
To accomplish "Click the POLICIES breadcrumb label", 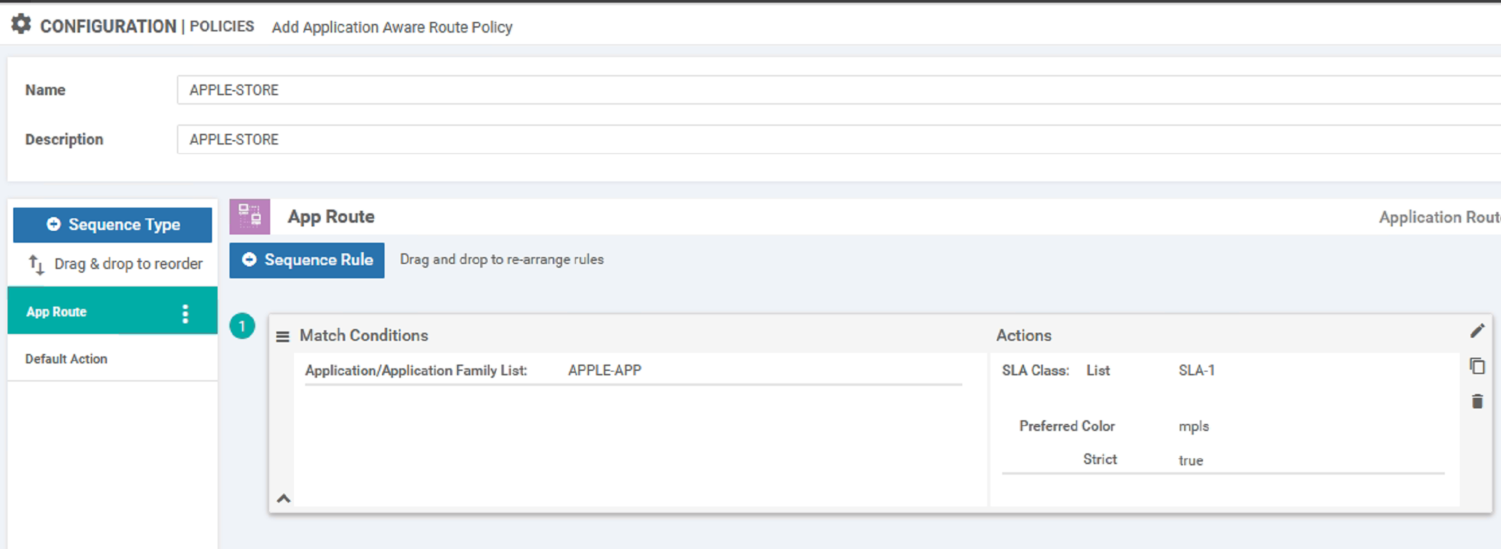I will pyautogui.click(x=222, y=26).
